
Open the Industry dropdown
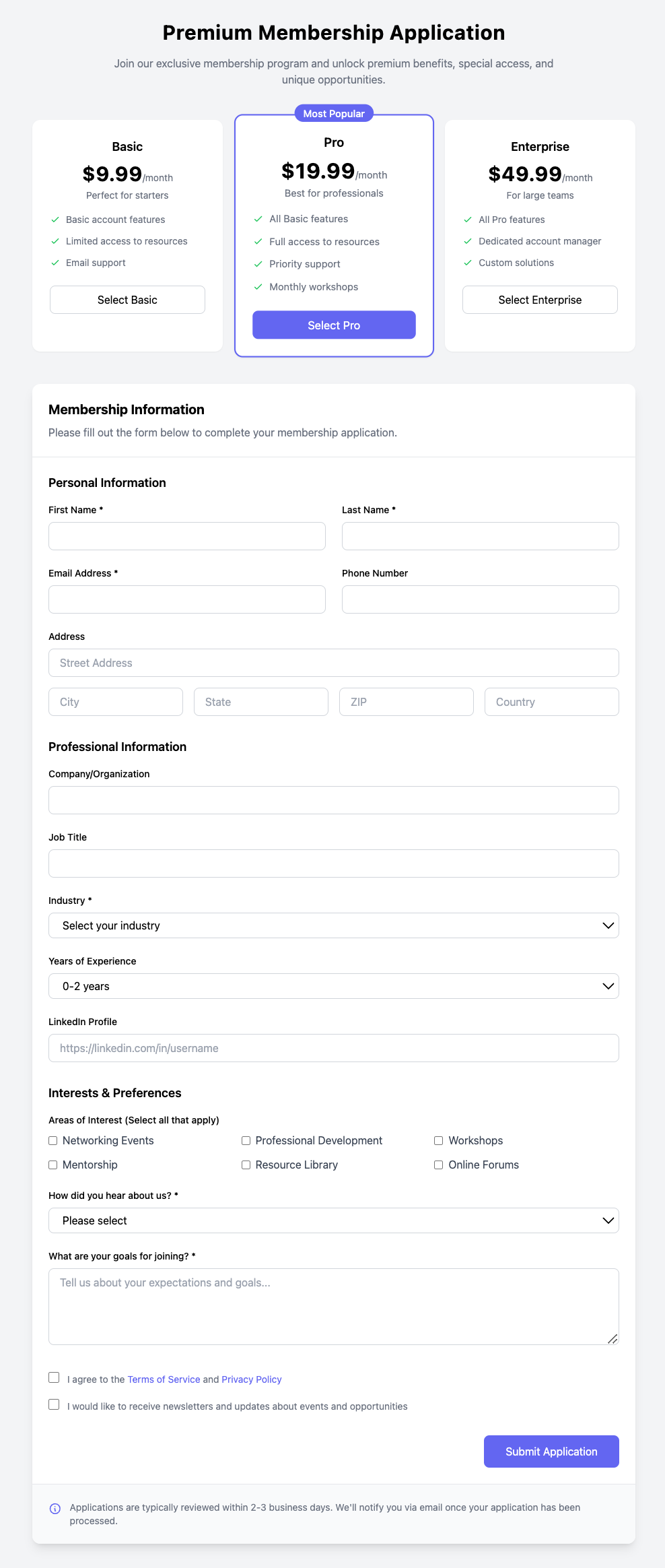click(x=334, y=925)
